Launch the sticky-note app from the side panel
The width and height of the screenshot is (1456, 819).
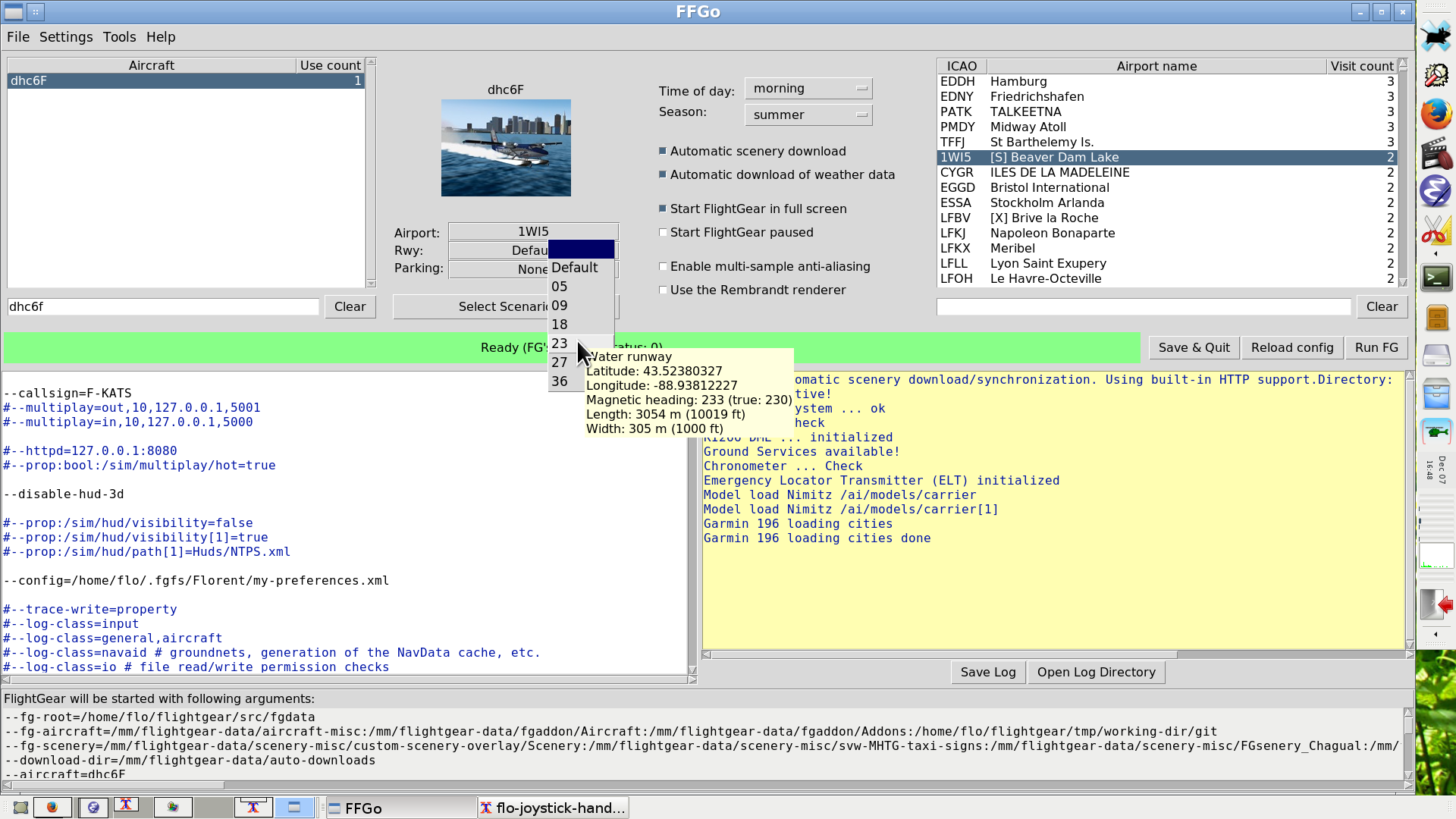(1436, 75)
